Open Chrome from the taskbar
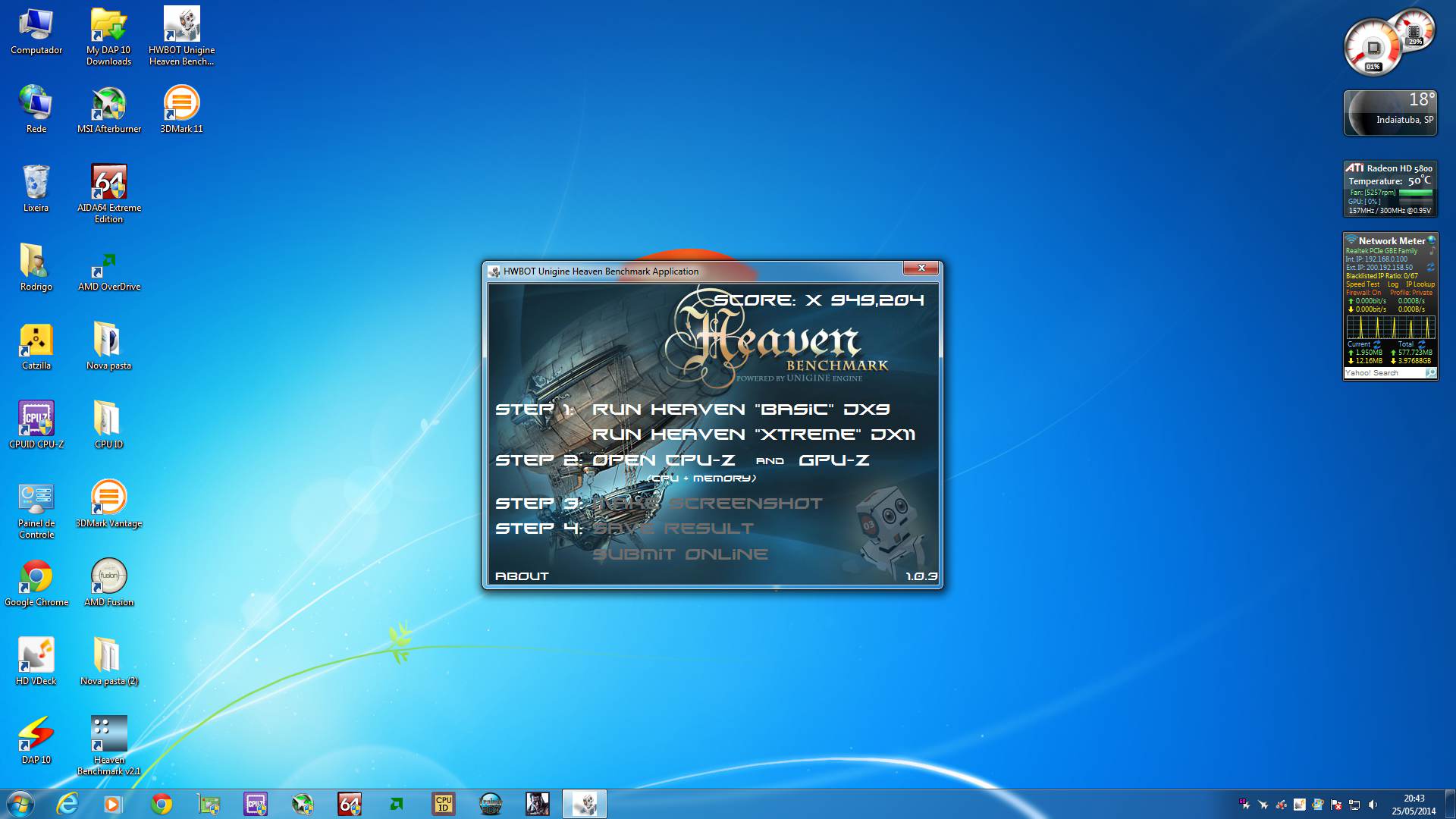 click(x=161, y=804)
